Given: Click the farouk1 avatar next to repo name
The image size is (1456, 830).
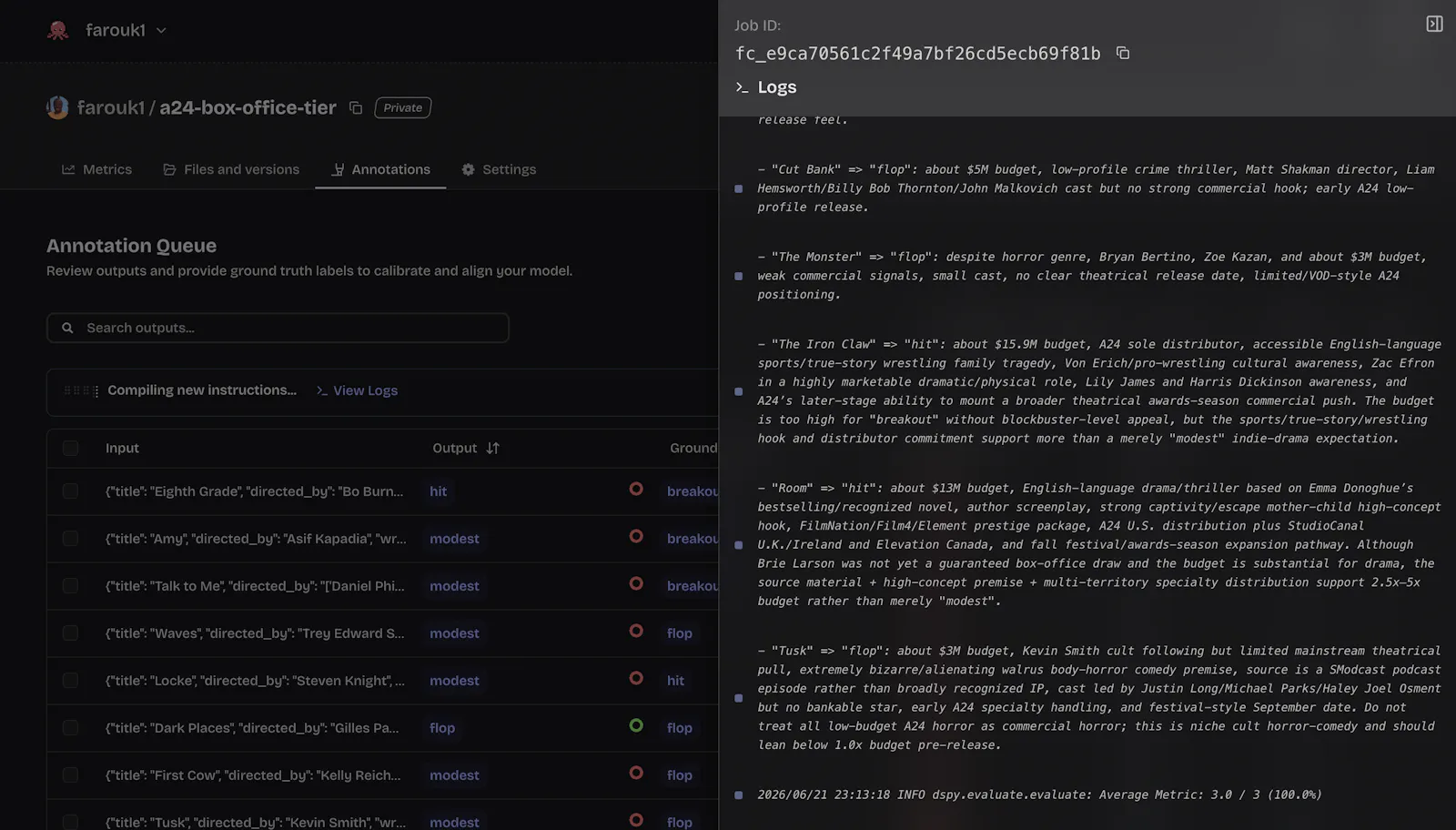Looking at the screenshot, I should 57,107.
